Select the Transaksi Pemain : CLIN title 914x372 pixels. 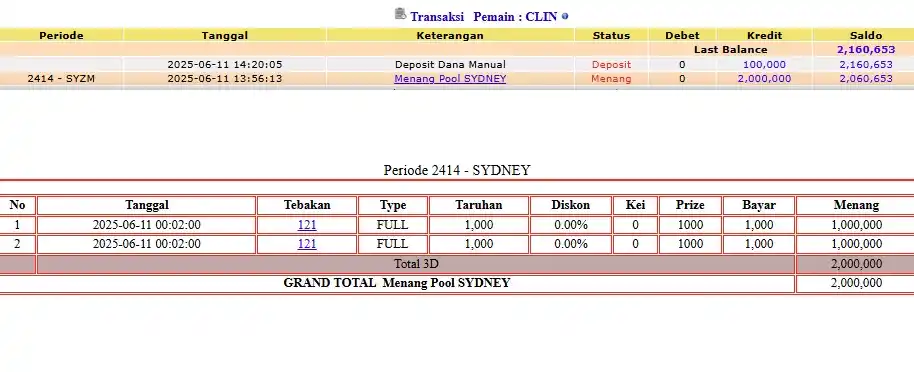(x=484, y=16)
